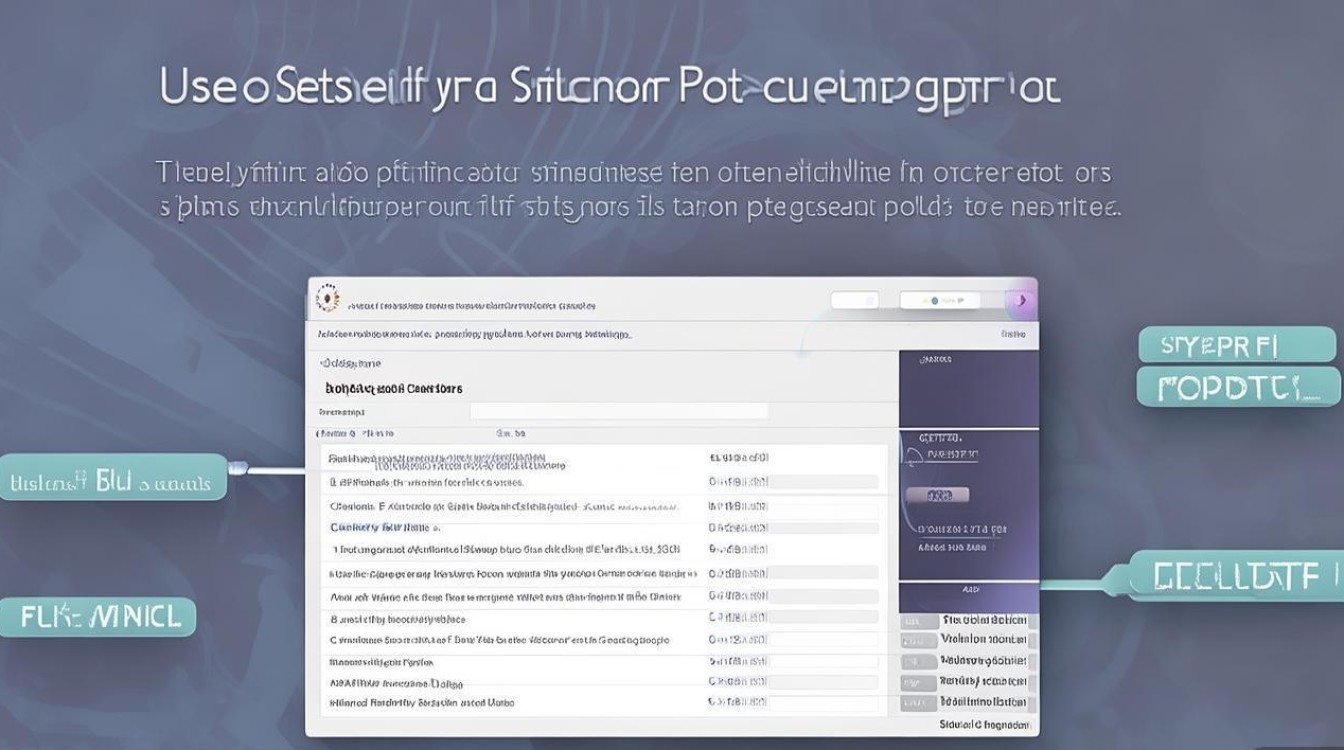The image size is (1344, 750).
Task: Click the blank white pill button in the header
Action: [855, 300]
